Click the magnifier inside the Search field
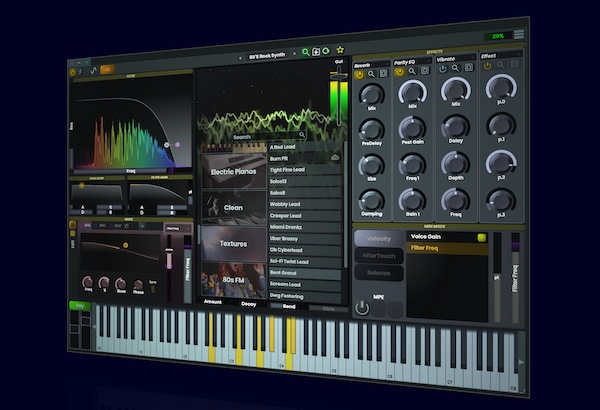This screenshot has width=600, height=410. click(302, 135)
